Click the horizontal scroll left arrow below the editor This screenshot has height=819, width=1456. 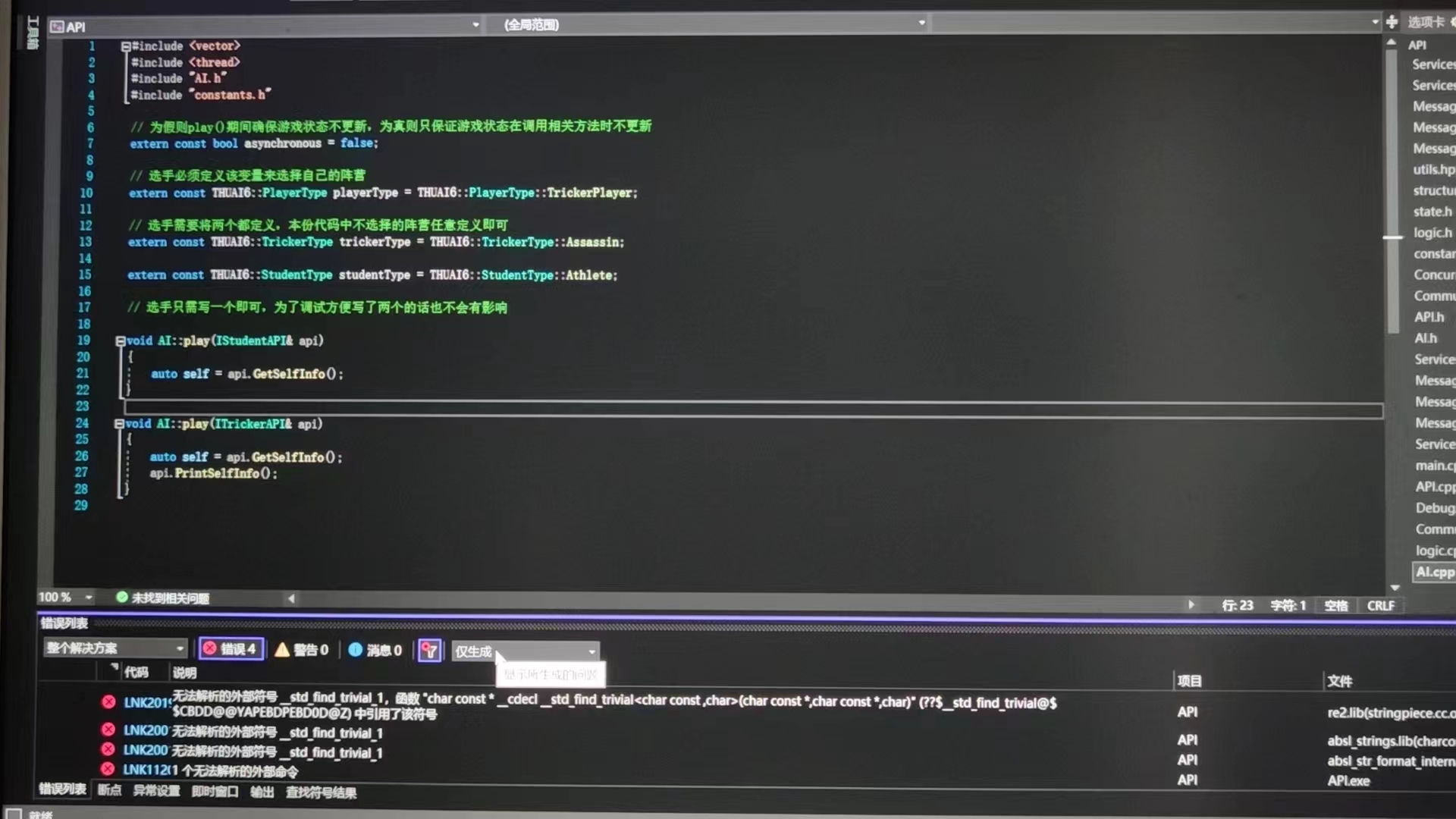pyautogui.click(x=291, y=599)
